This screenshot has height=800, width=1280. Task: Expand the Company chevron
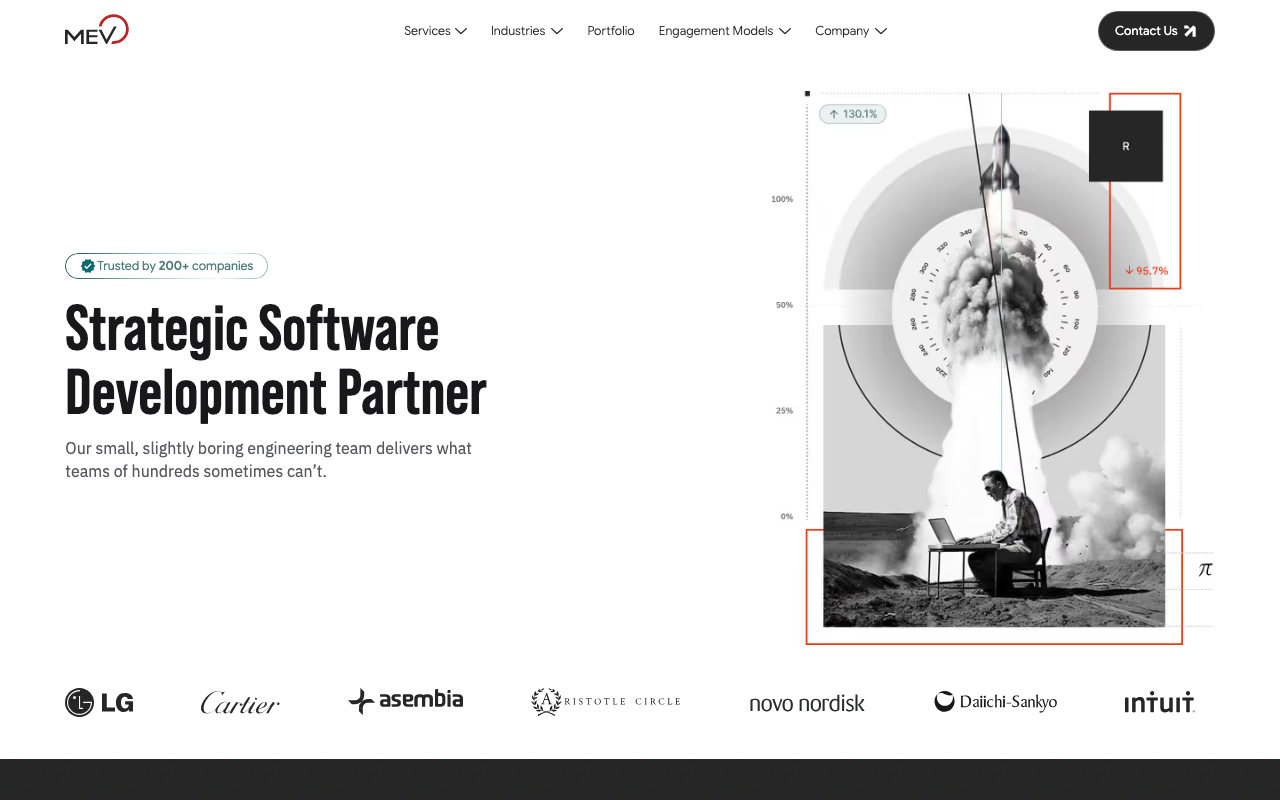pyautogui.click(x=881, y=31)
